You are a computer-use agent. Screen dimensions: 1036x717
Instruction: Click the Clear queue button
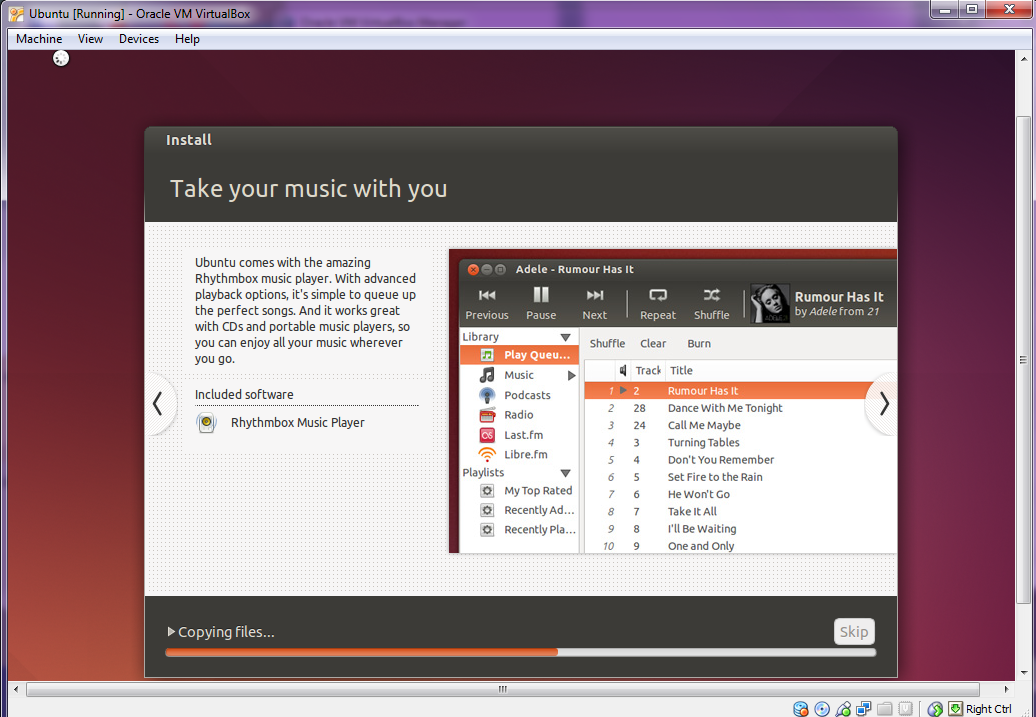point(653,344)
